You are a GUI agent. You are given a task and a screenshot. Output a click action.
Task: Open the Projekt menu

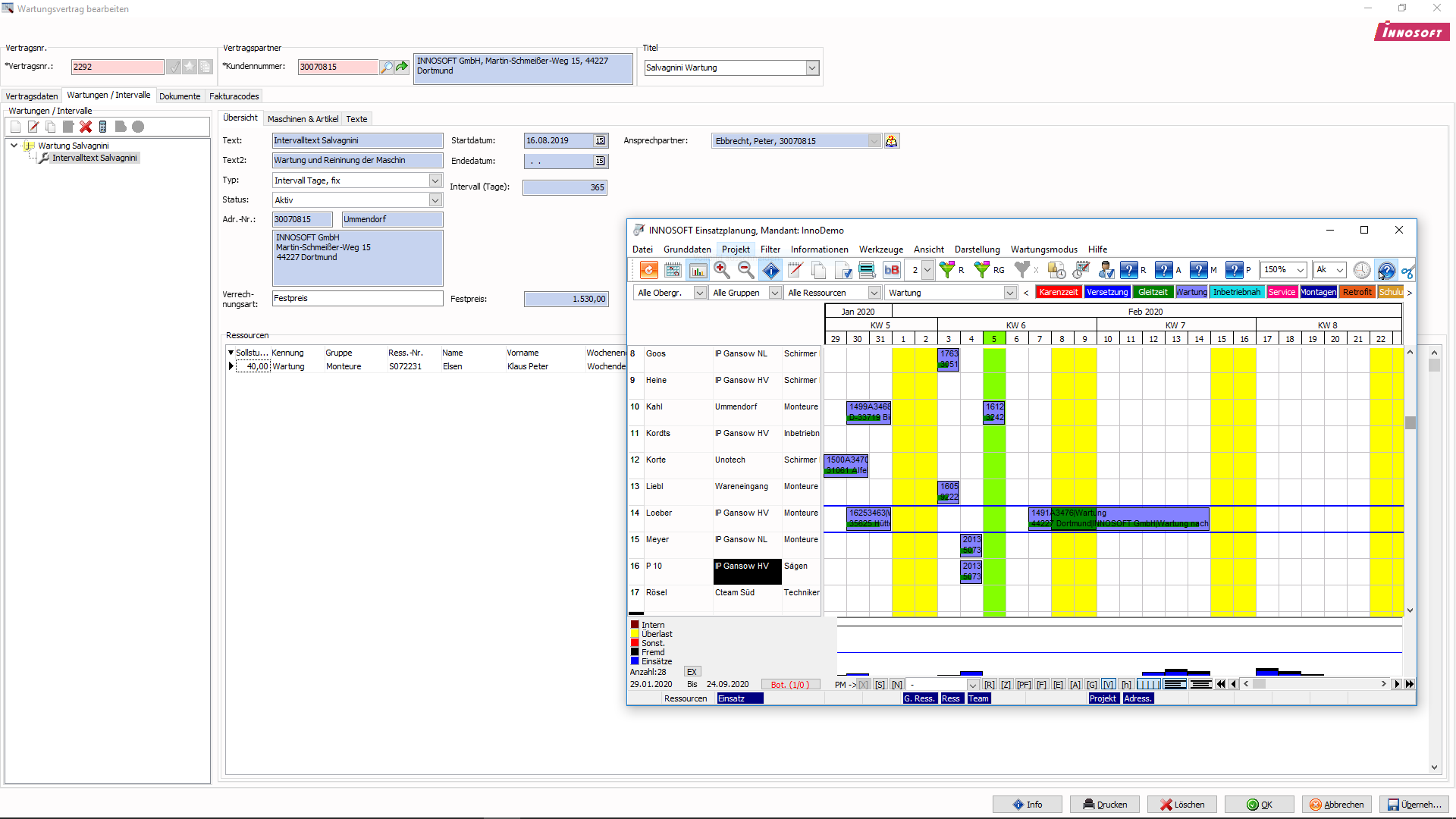(736, 249)
